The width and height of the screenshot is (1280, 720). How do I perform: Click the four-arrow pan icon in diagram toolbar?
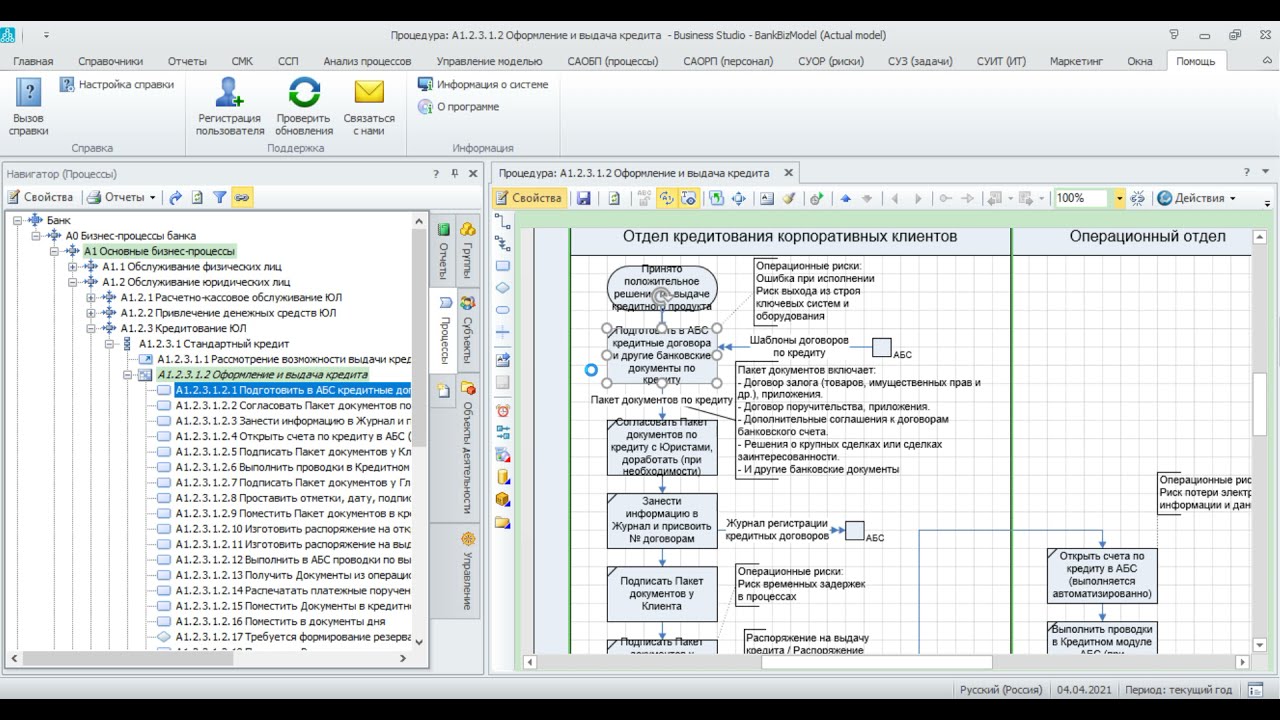click(739, 198)
